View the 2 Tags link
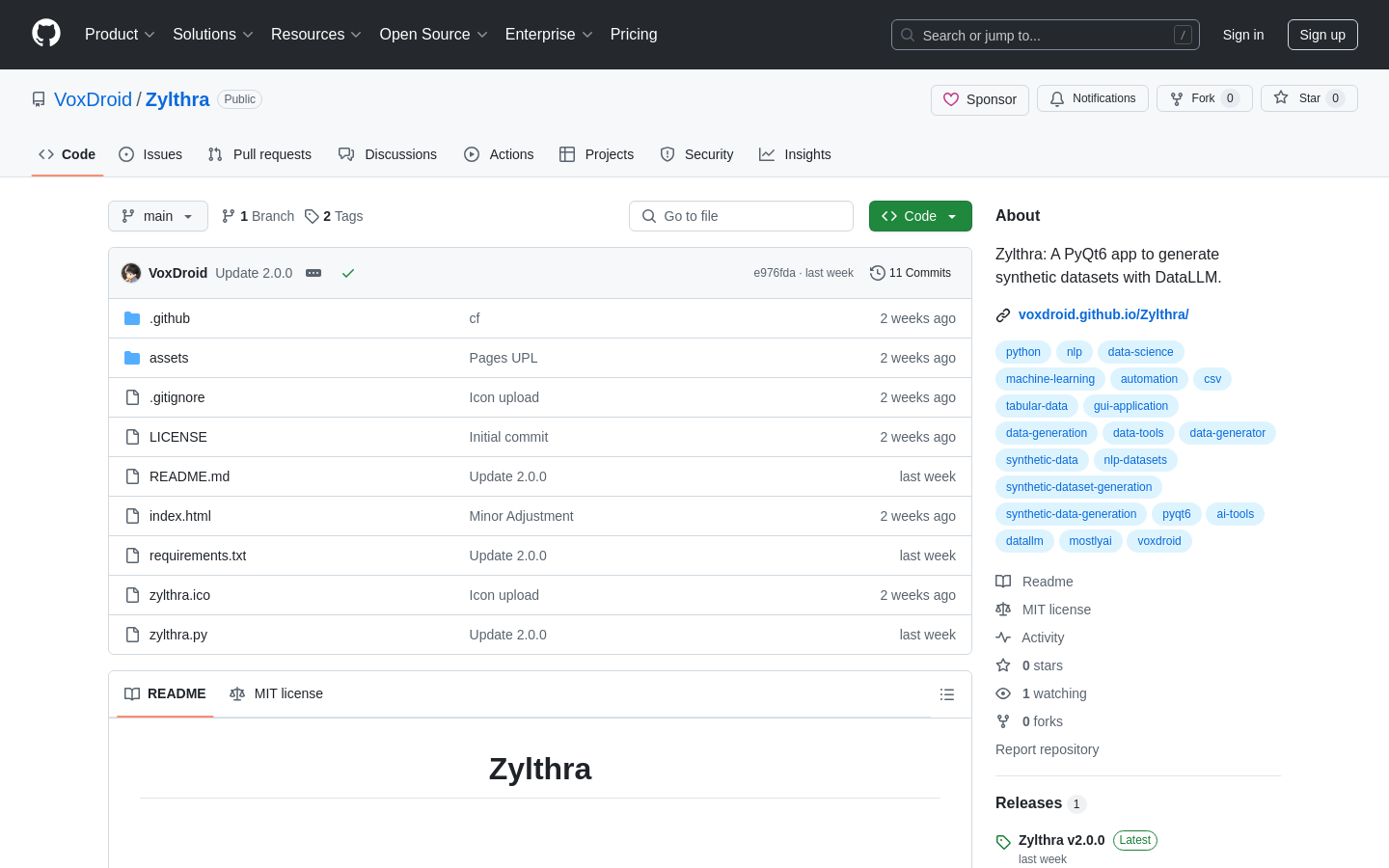Image resolution: width=1389 pixels, height=868 pixels. click(334, 216)
